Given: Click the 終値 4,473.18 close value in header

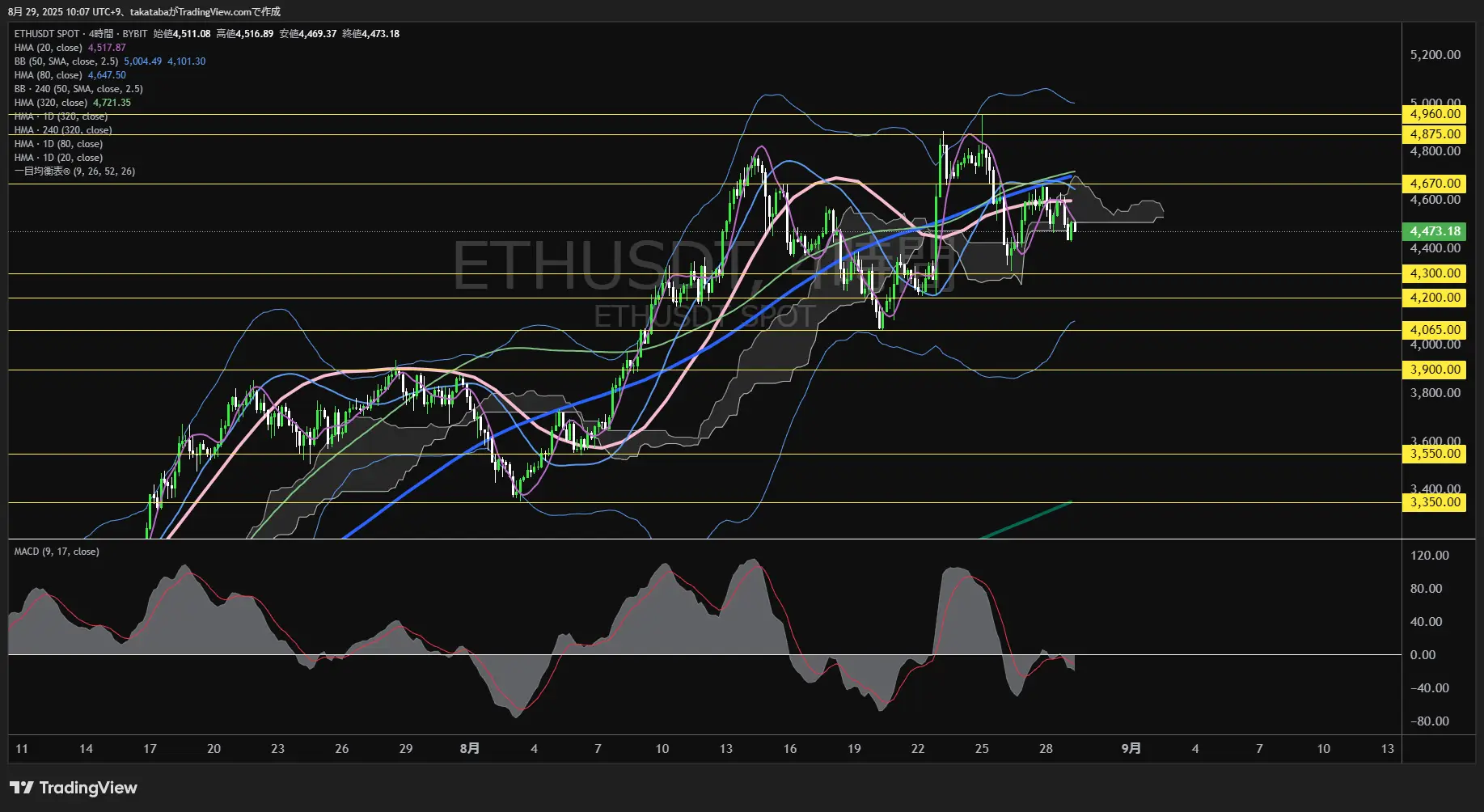Looking at the screenshot, I should 371,34.
